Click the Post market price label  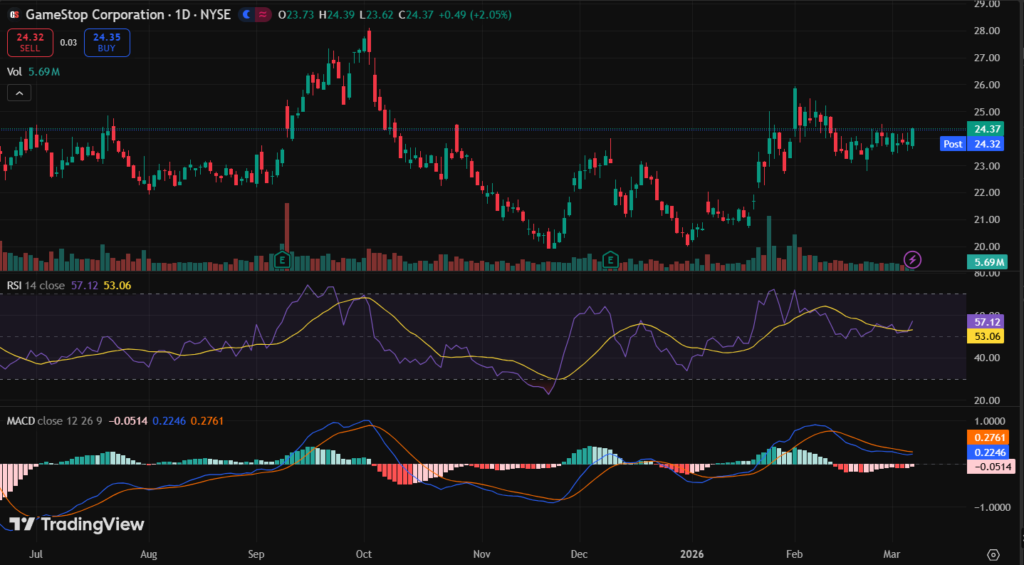953,144
